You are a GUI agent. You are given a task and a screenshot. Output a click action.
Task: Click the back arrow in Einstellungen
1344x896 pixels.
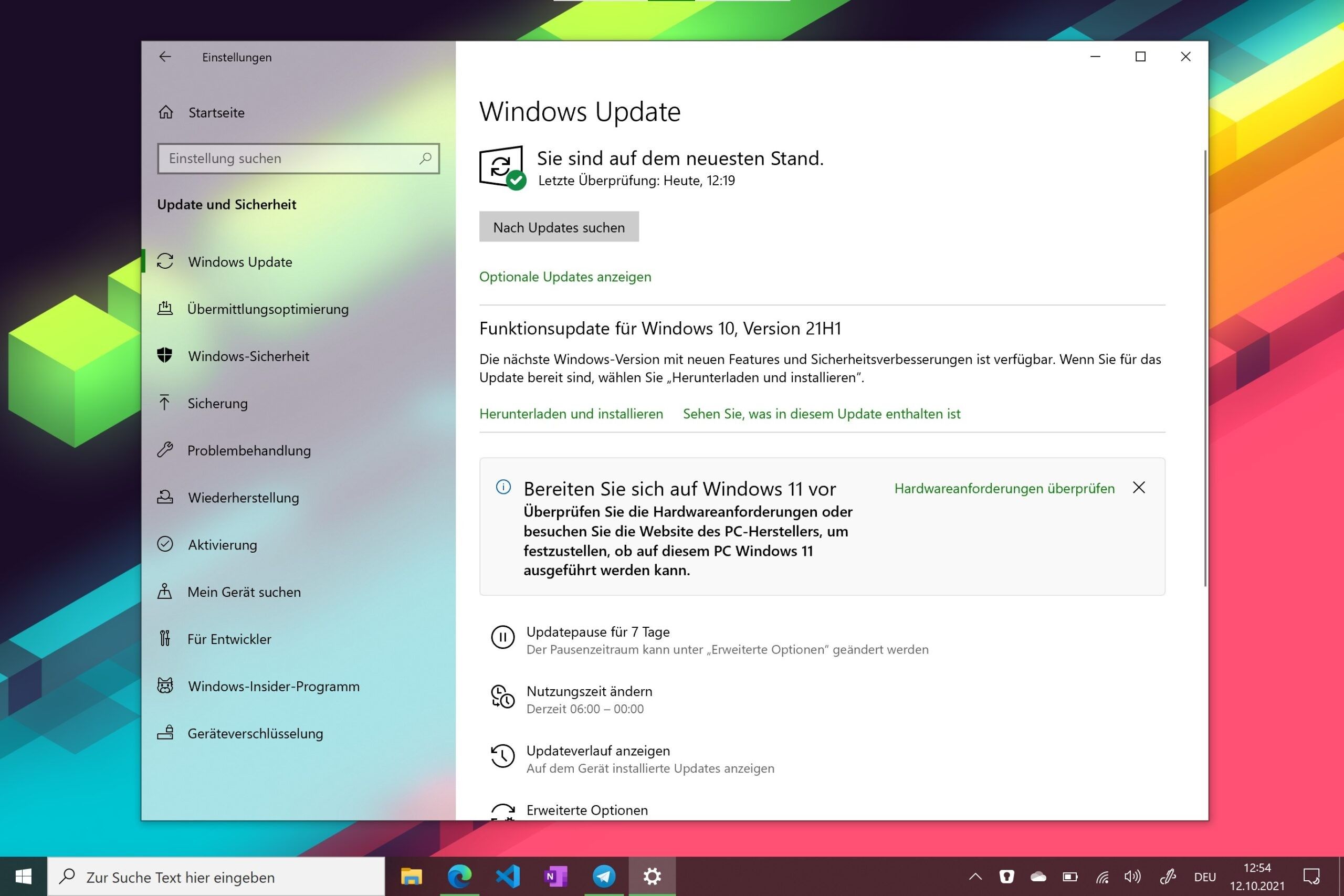[x=165, y=57]
